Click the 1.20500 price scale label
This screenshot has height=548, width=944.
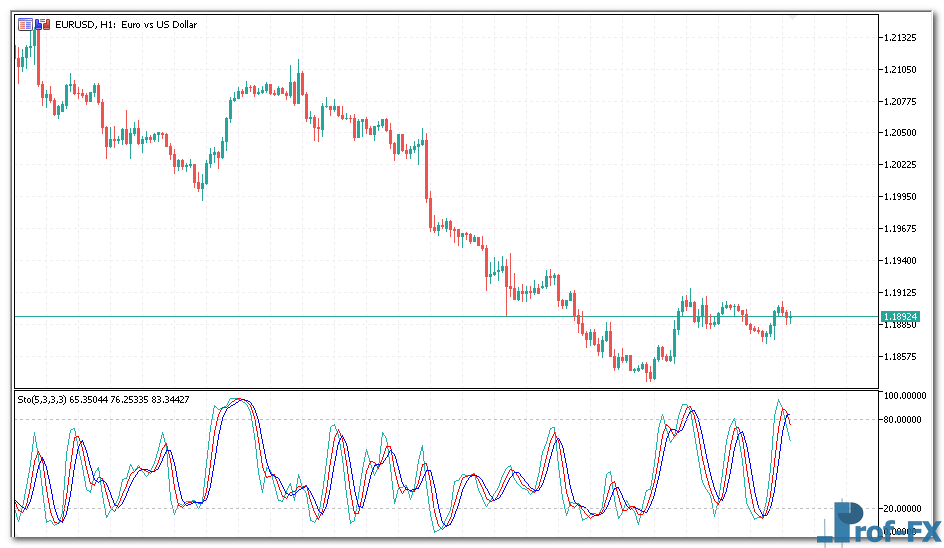[x=900, y=133]
